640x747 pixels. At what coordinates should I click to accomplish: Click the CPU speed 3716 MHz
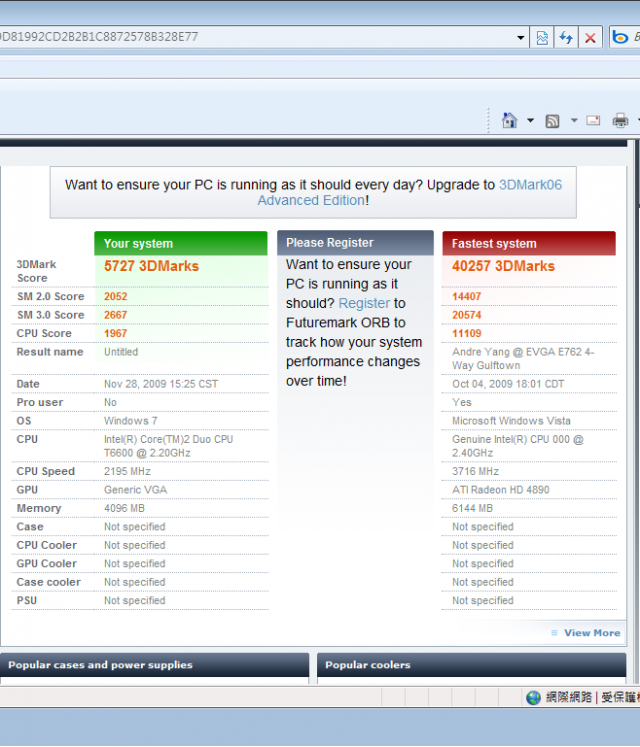point(475,472)
